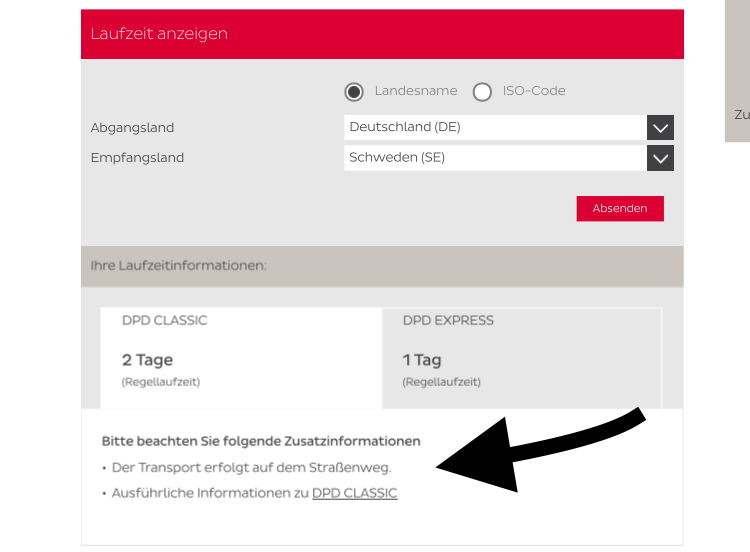
Task: Click '(Regellaufzeit)' under 1 Tag
Action: (441, 382)
